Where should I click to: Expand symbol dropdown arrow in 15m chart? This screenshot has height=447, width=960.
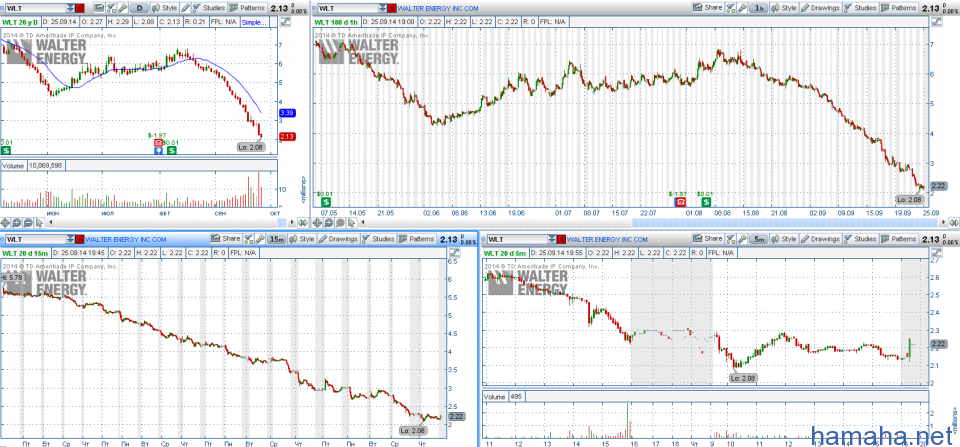pyautogui.click(x=70, y=239)
